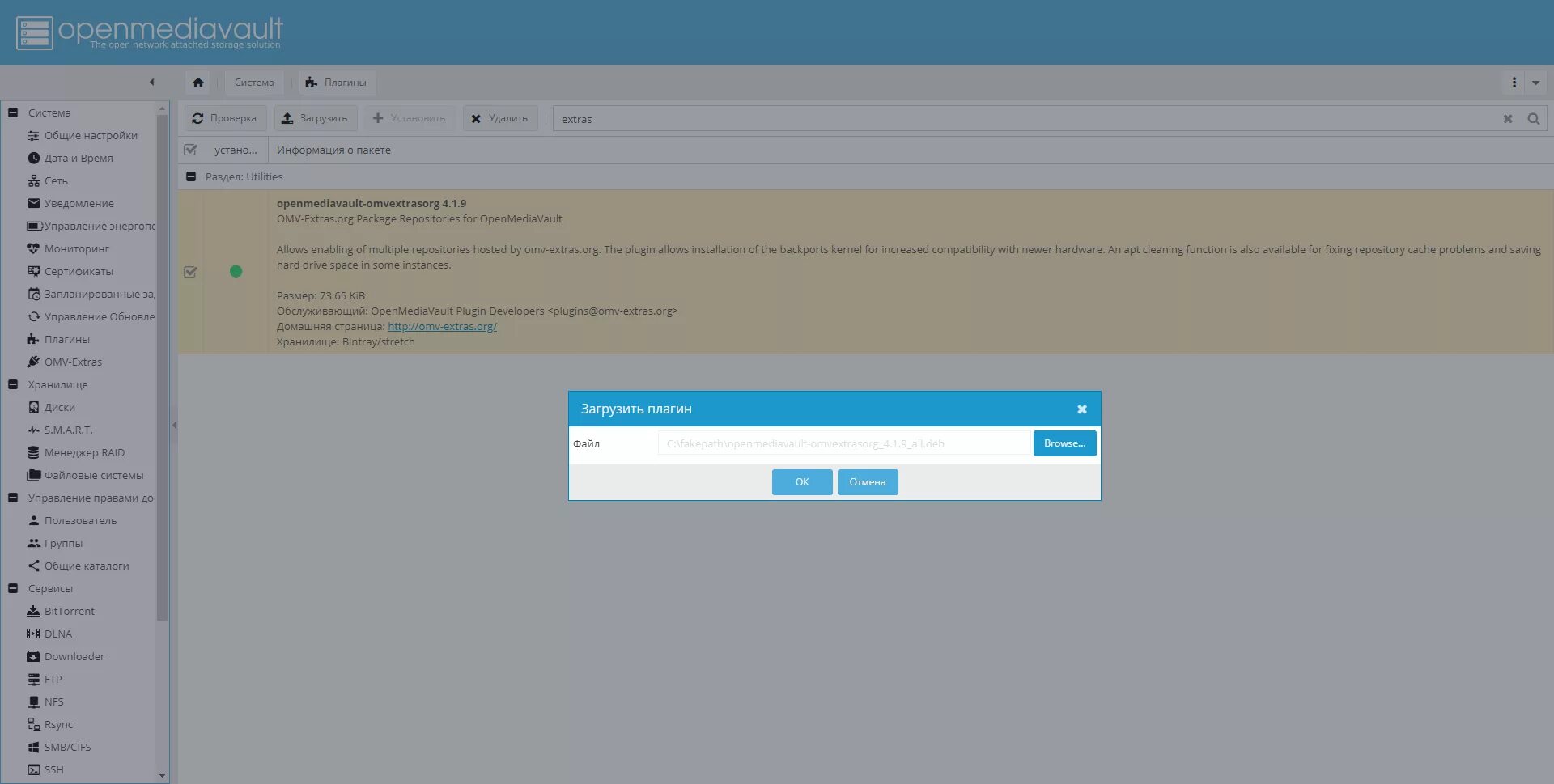Image resolution: width=1554 pixels, height=784 pixels.
Task: Click the Проверка (Check) toolbar button
Action: pos(225,118)
